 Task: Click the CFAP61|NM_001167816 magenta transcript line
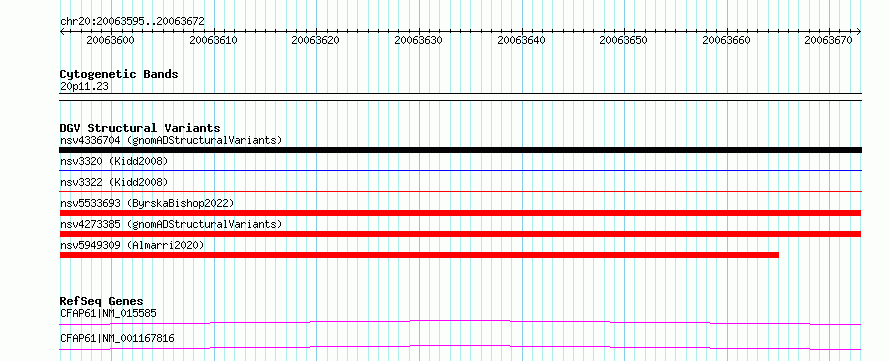[460, 347]
